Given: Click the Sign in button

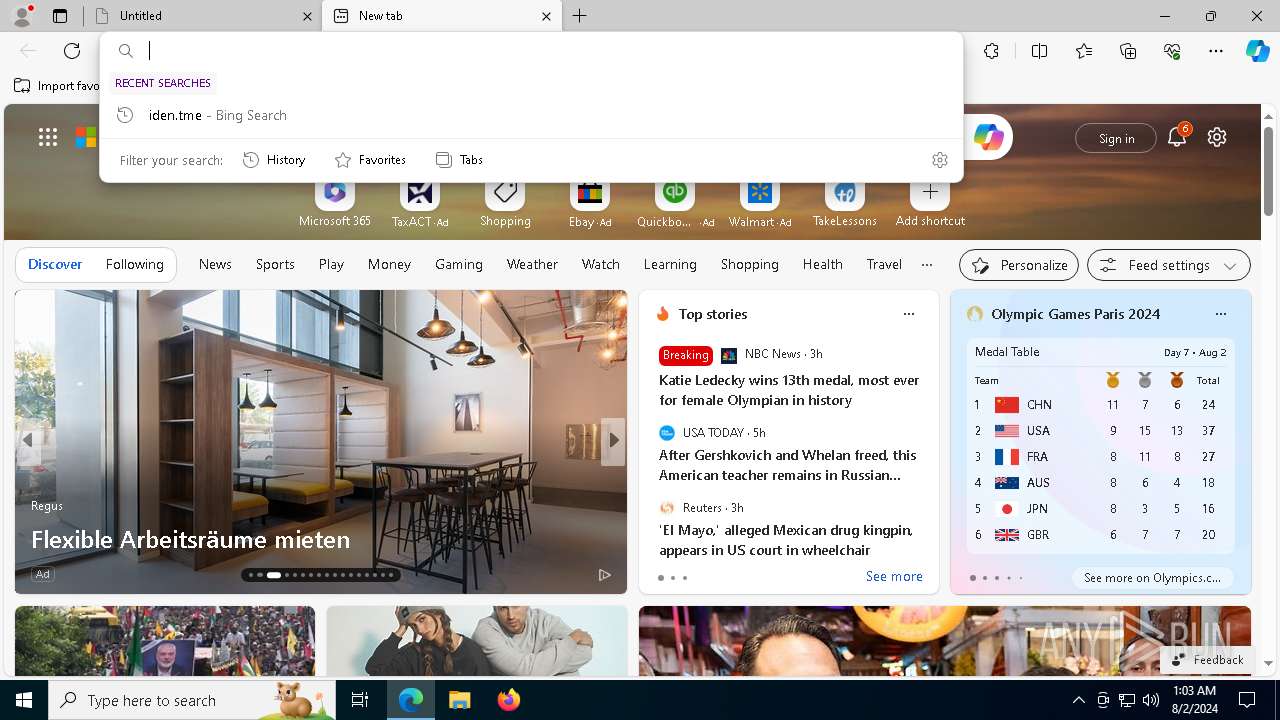Looking at the screenshot, I should click(1116, 138).
